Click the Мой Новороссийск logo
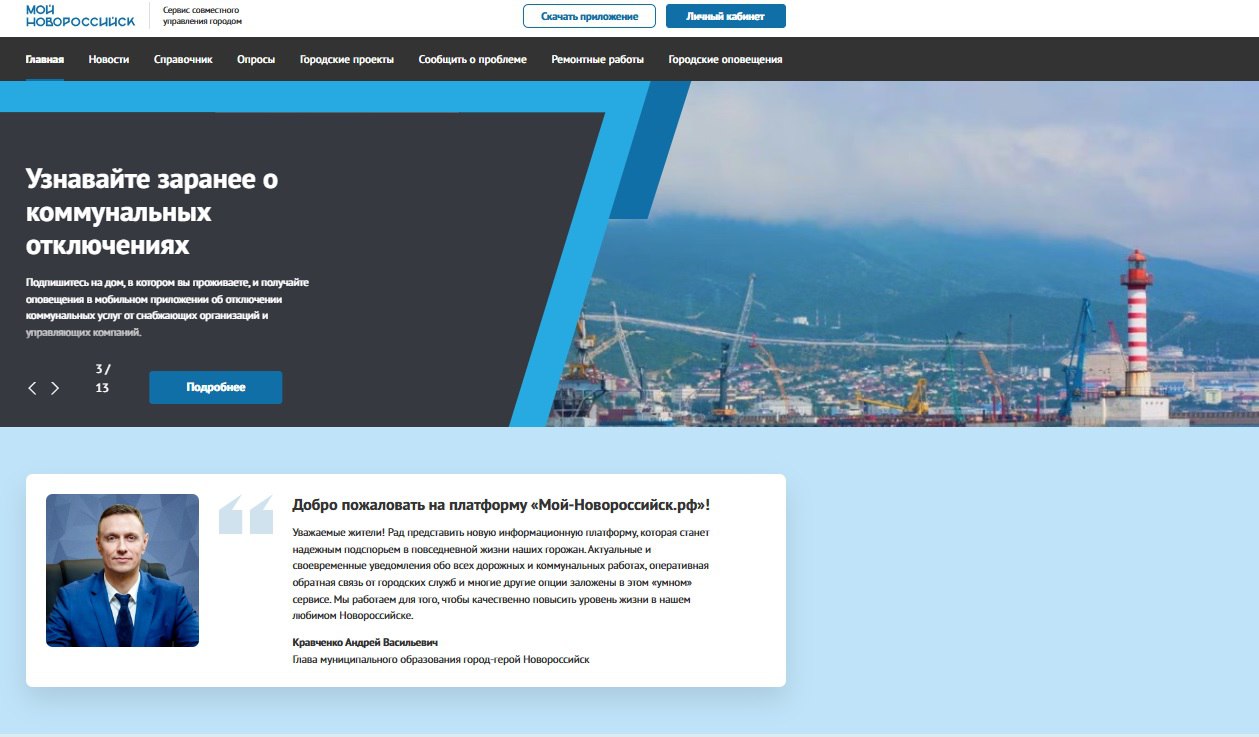Image resolution: width=1259 pixels, height=737 pixels. pos(80,15)
